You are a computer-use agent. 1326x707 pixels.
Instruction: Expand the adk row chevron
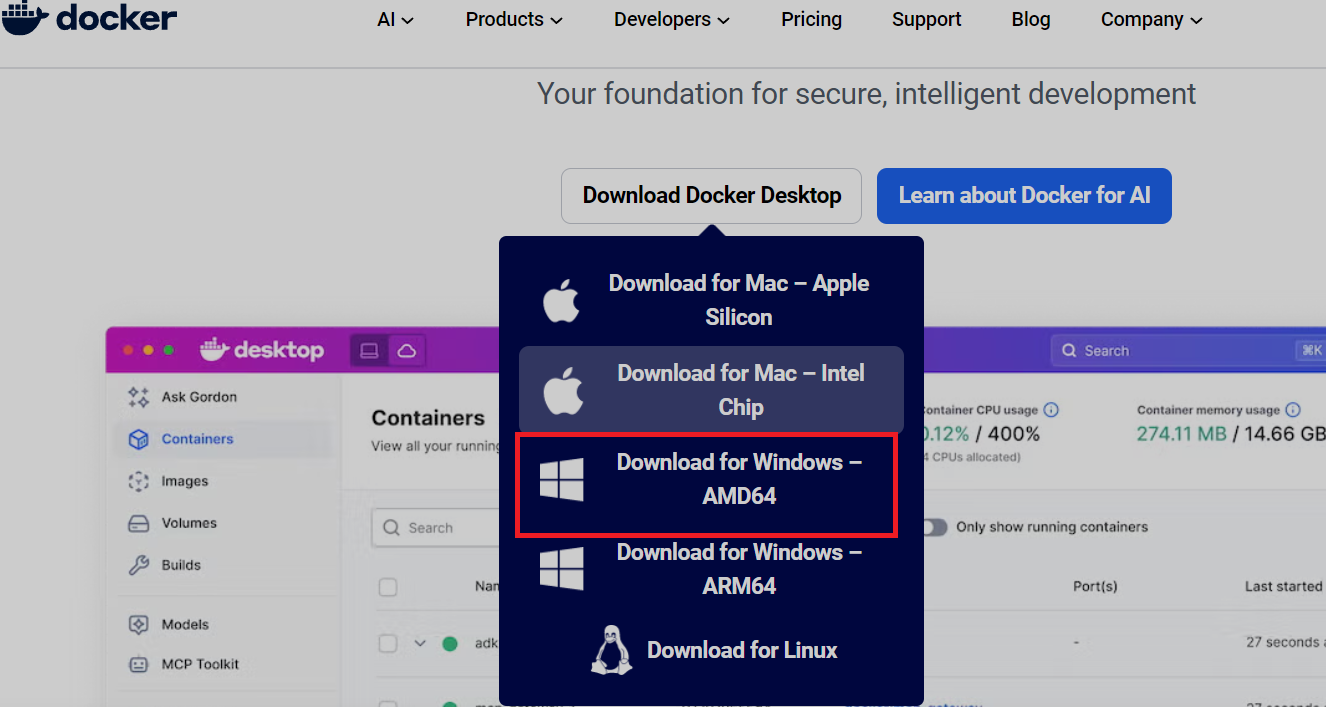(x=420, y=644)
